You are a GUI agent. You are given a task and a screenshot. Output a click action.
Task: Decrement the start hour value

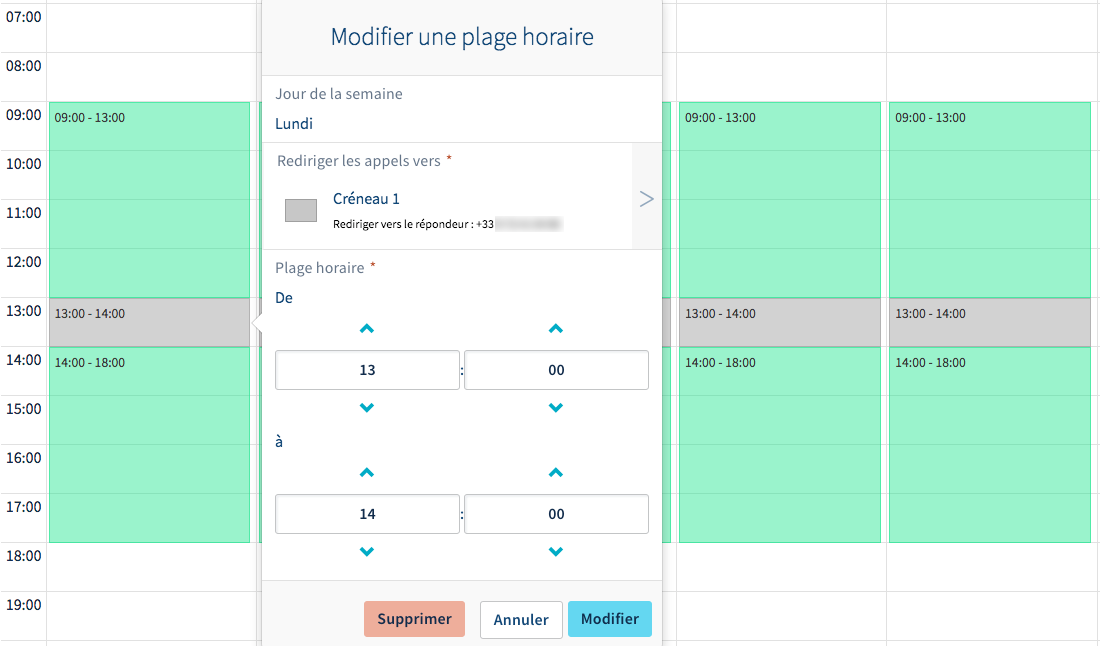point(367,407)
